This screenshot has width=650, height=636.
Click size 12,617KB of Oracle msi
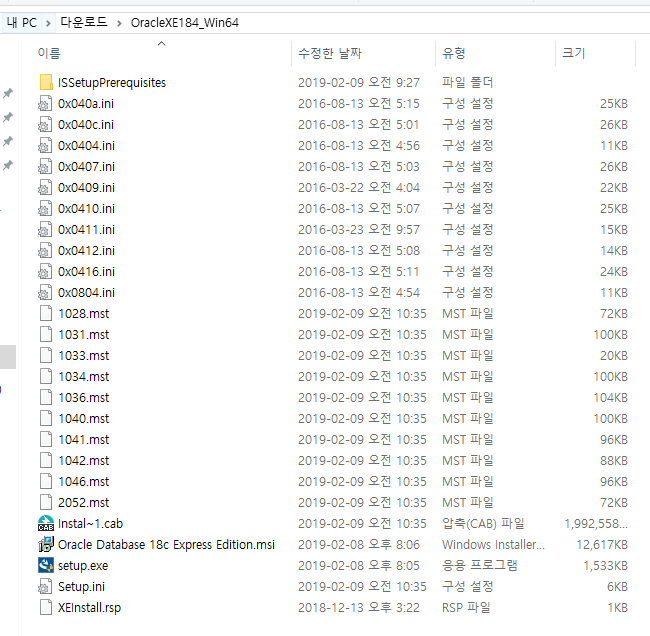[602, 544]
